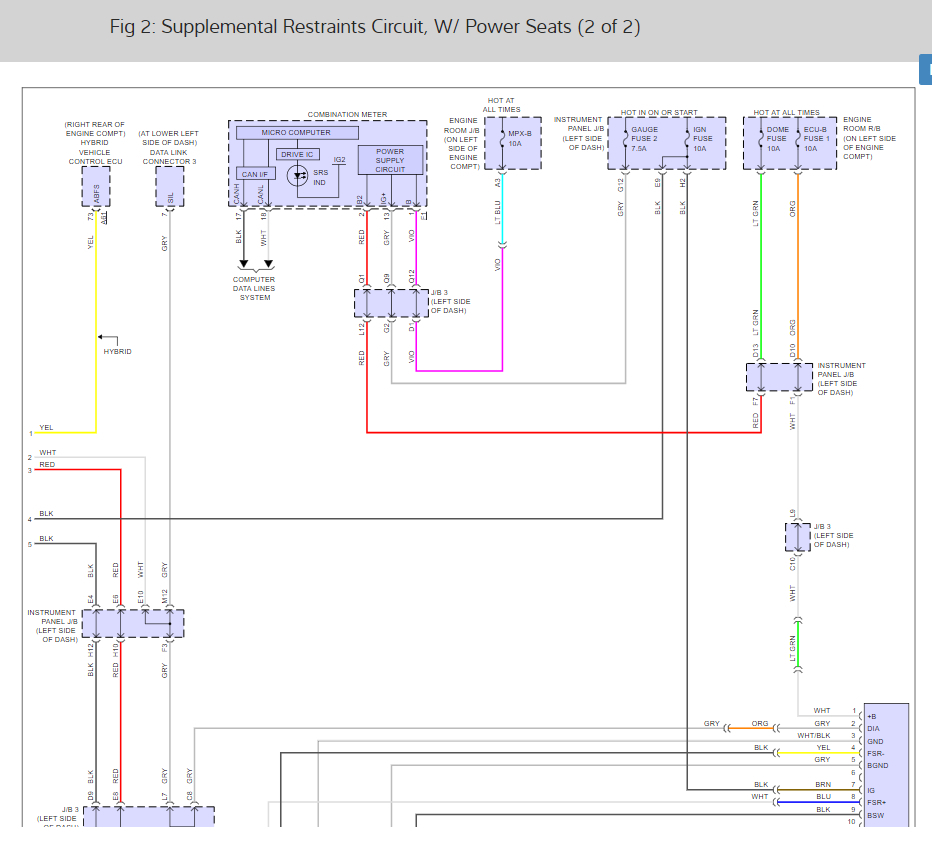Select the IGN fuse 10A symbol
Image resolution: width=932 pixels, height=847 pixels.
[688, 140]
